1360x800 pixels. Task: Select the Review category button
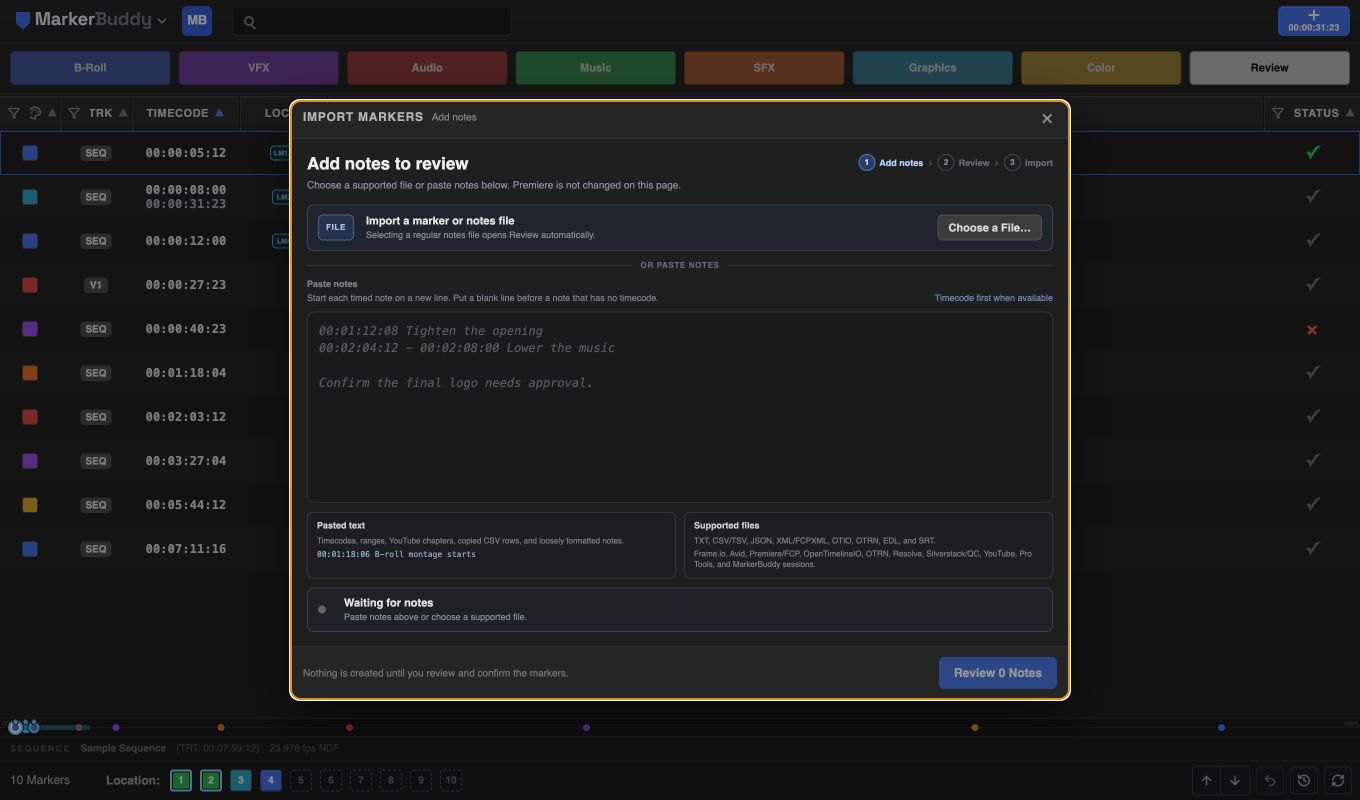1269,68
